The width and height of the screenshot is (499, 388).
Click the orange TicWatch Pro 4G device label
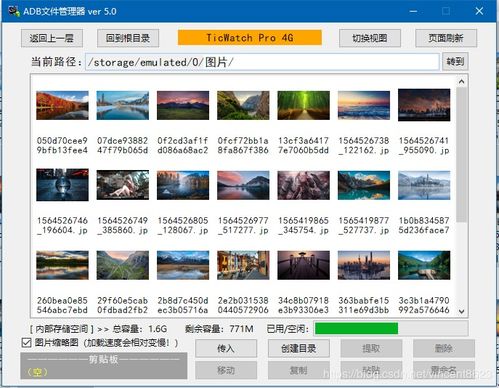click(250, 37)
